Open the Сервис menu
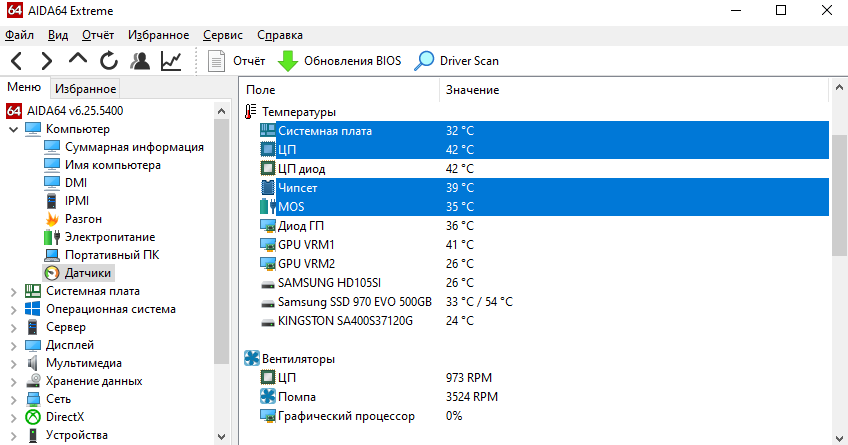Screen dimensions: 848x445 (222, 35)
